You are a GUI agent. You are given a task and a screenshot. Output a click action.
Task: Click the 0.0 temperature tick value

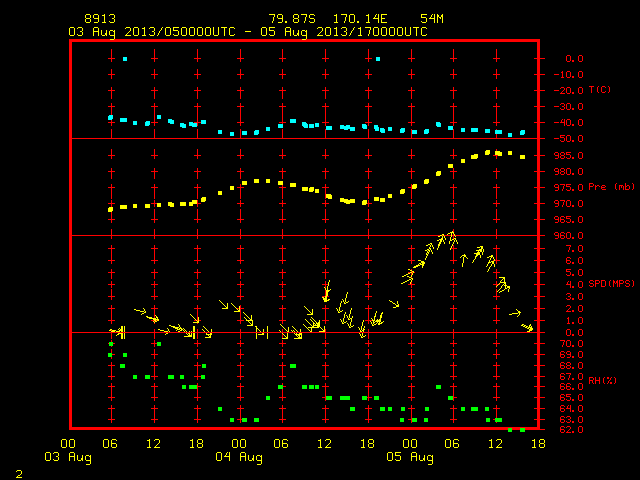click(x=574, y=58)
